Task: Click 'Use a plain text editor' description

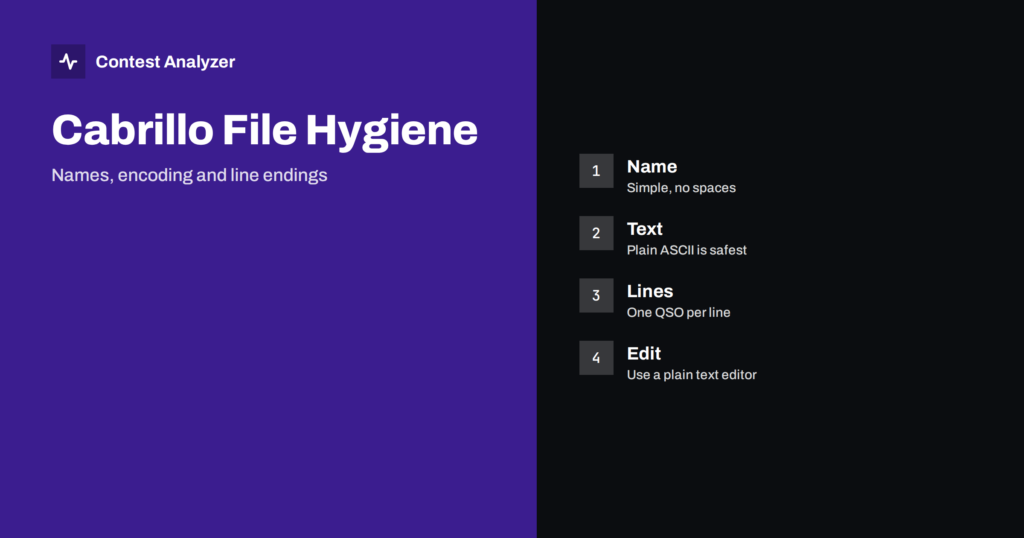Action: point(692,375)
